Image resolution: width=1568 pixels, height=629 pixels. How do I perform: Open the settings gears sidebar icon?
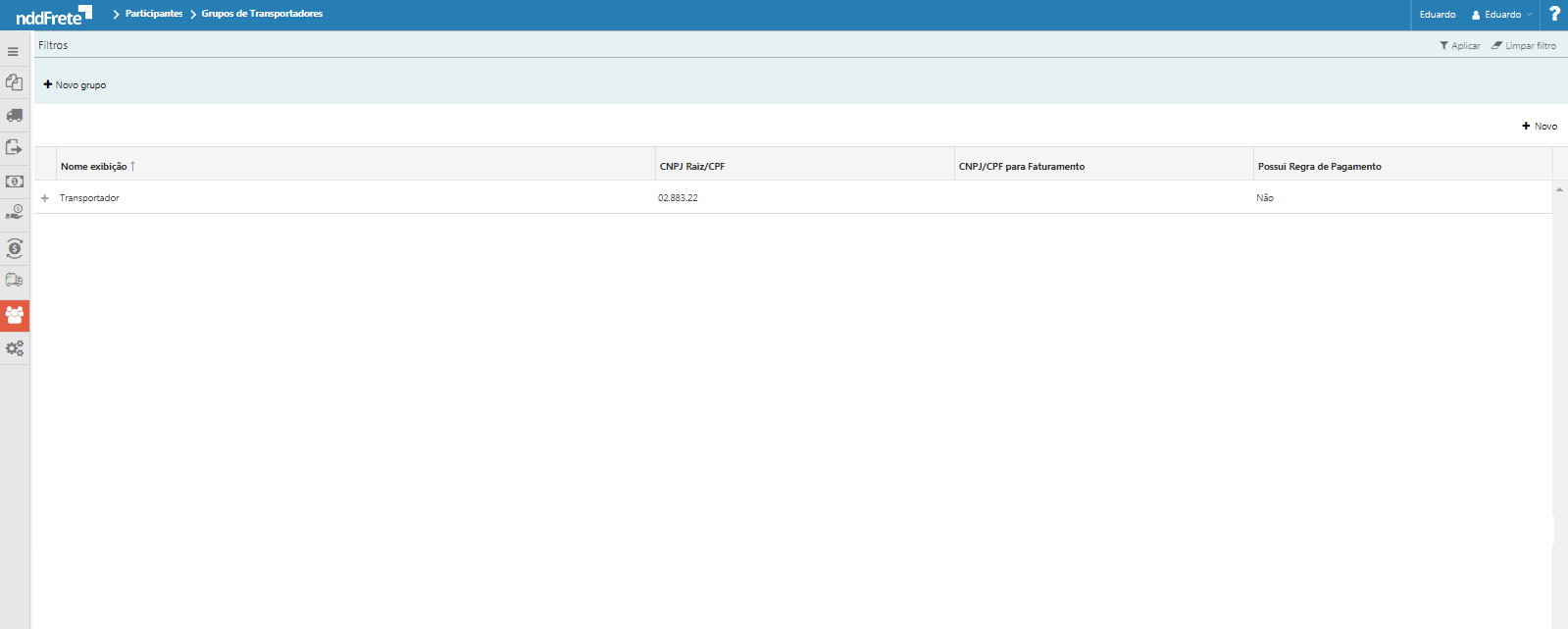coord(14,348)
